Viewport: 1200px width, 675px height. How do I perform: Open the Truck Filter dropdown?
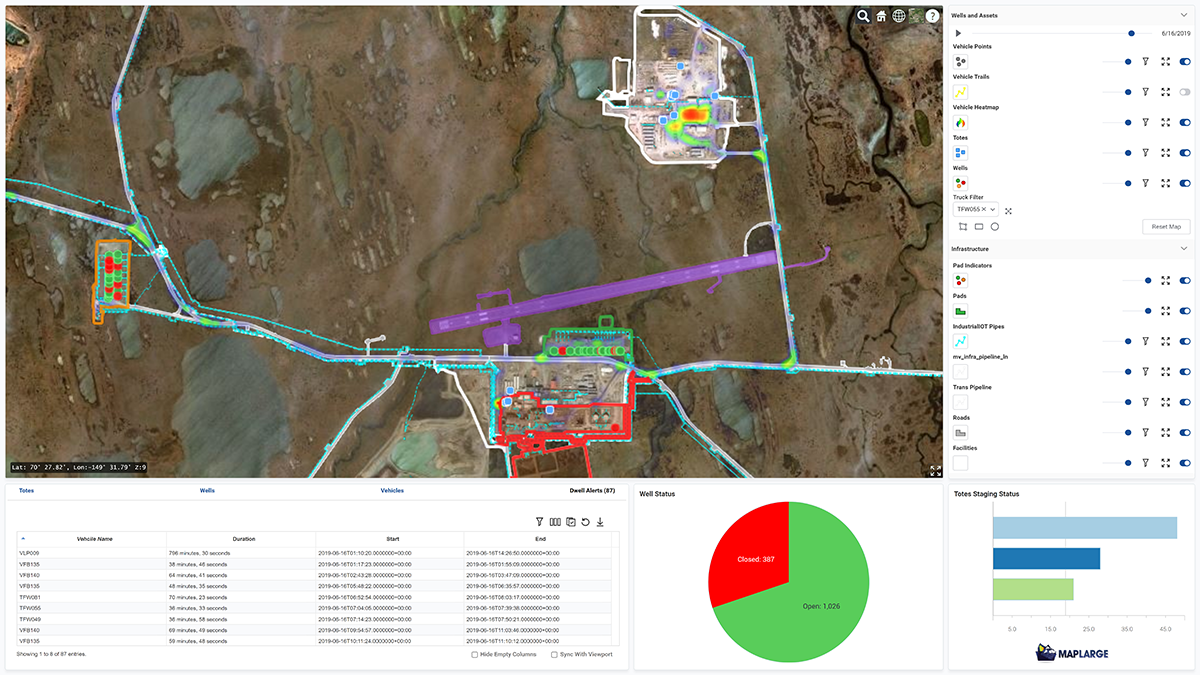993,210
